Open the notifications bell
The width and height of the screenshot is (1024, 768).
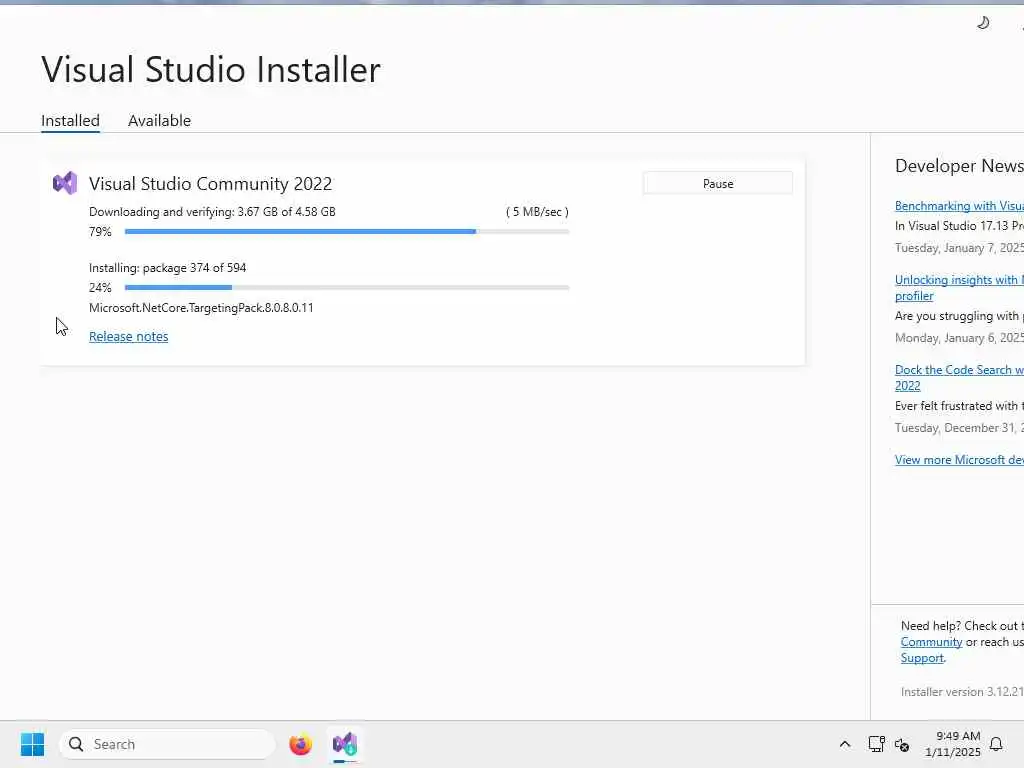[x=996, y=744]
